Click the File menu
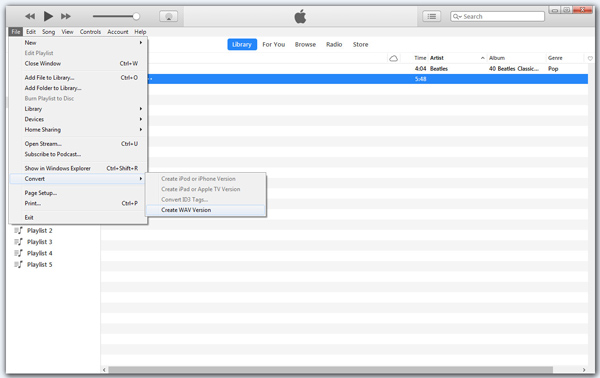The image size is (600, 378). click(16, 32)
